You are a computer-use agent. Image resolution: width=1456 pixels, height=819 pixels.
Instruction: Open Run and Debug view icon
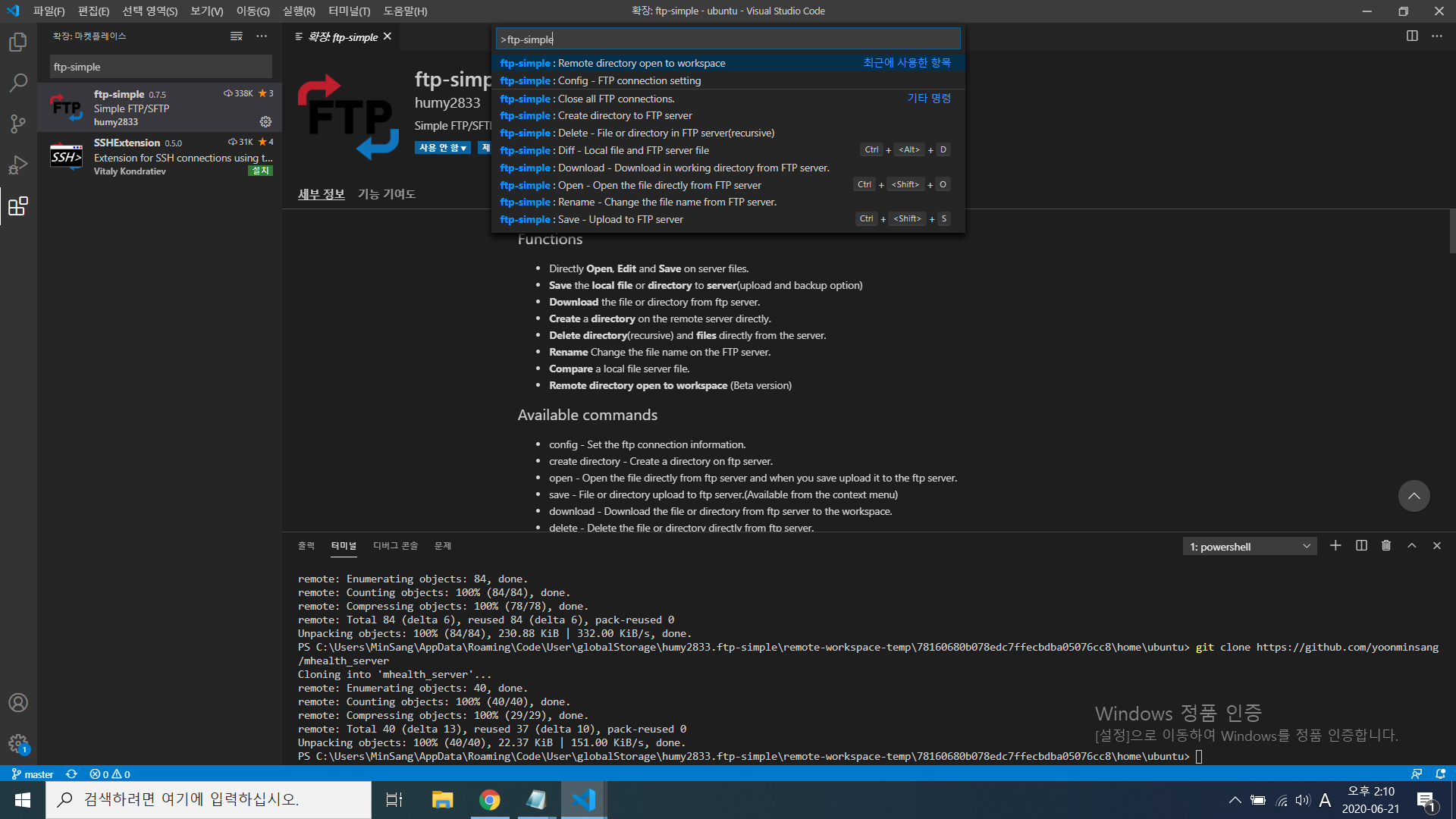click(x=18, y=165)
